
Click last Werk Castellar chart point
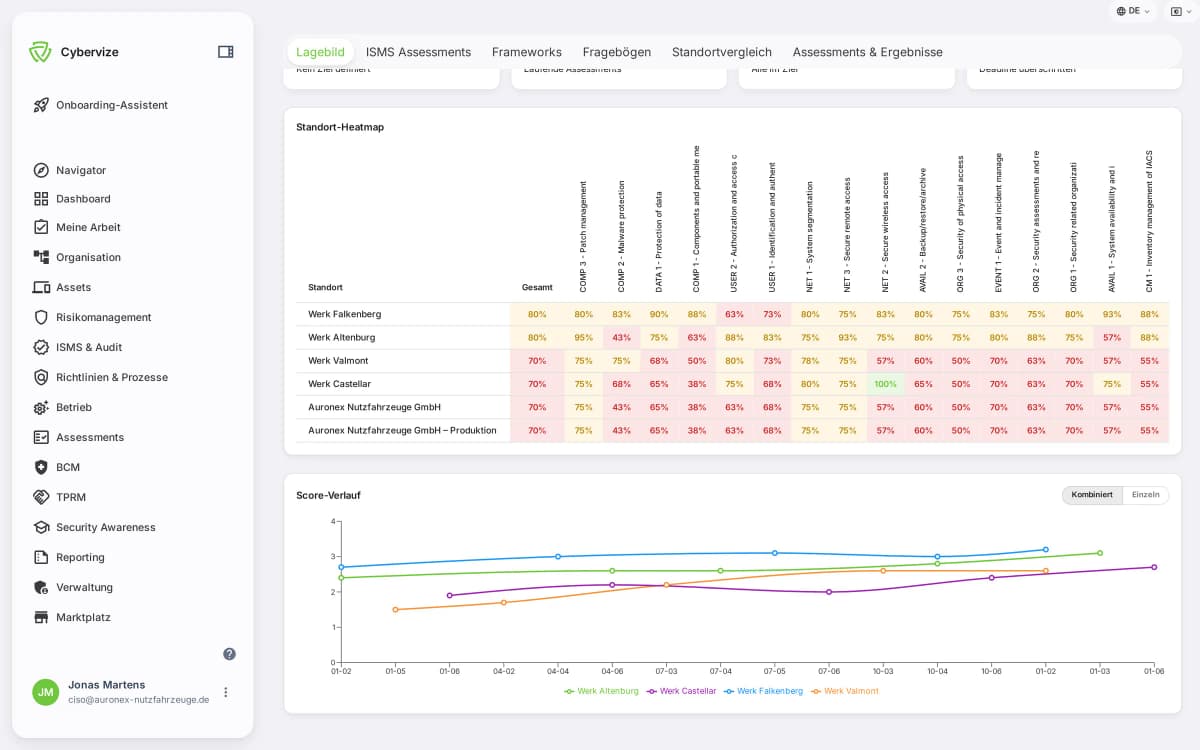[x=1154, y=567]
